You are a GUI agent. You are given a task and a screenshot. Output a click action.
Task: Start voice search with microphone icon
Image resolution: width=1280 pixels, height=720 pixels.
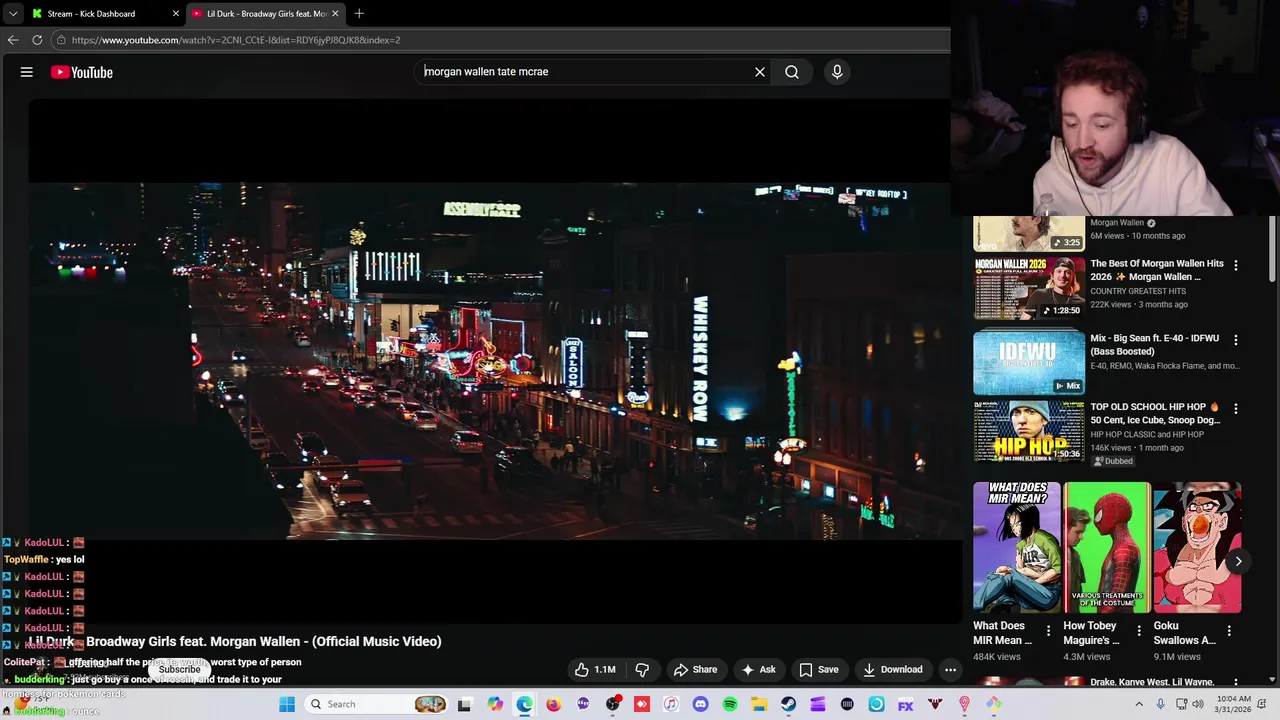click(837, 72)
